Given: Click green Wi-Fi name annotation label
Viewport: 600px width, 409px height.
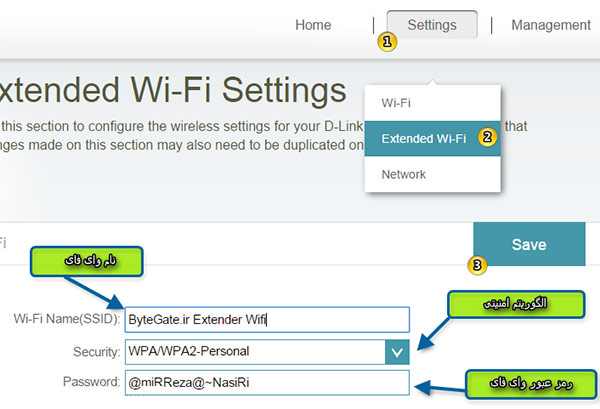Looking at the screenshot, I should pyautogui.click(x=87, y=261).
